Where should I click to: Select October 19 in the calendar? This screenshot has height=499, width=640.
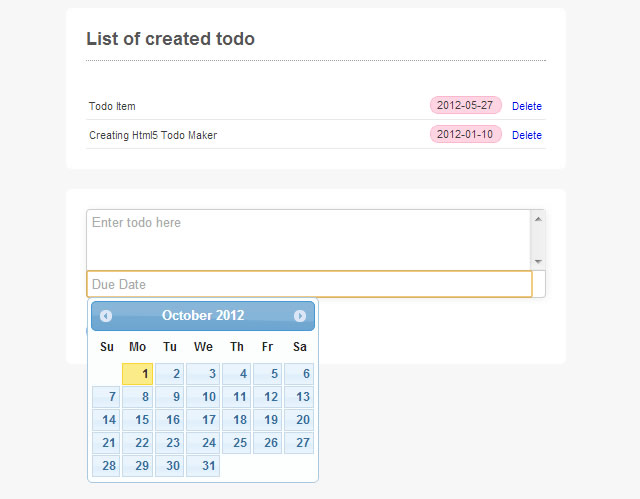pos(267,420)
